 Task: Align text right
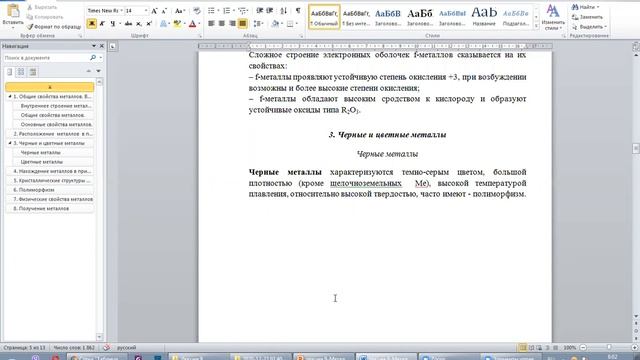click(x=232, y=24)
